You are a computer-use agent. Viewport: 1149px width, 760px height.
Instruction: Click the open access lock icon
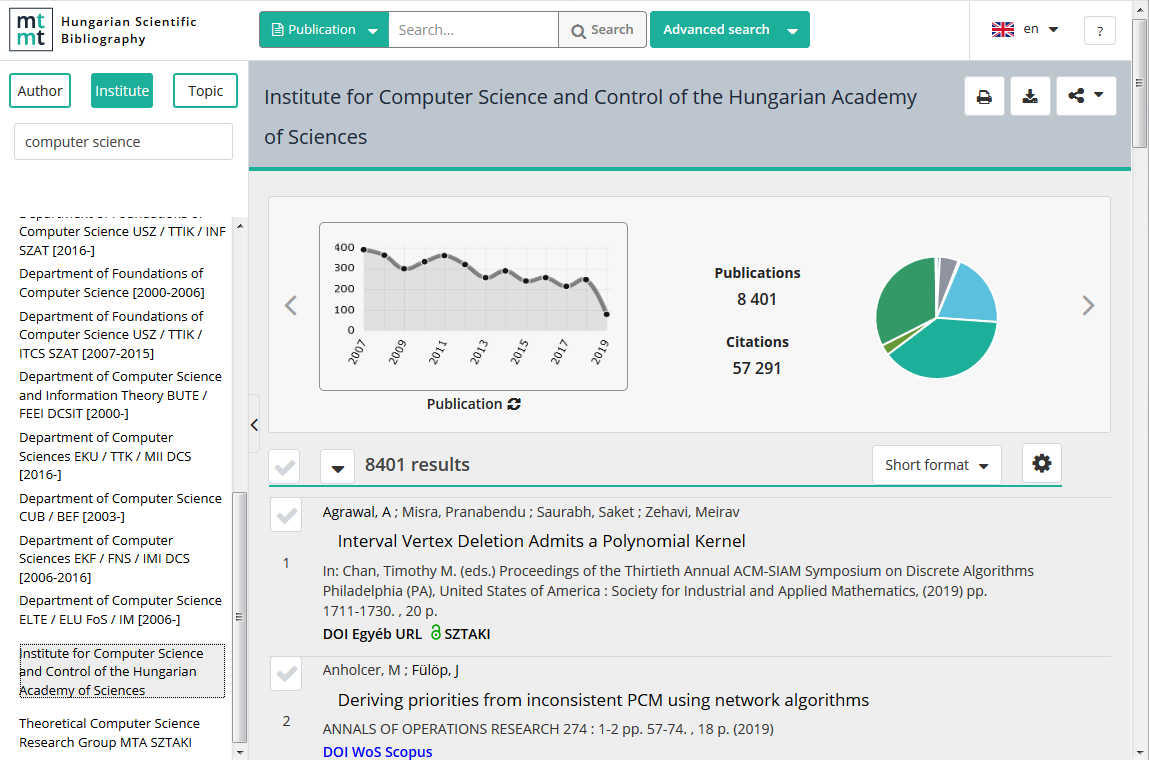(x=435, y=632)
